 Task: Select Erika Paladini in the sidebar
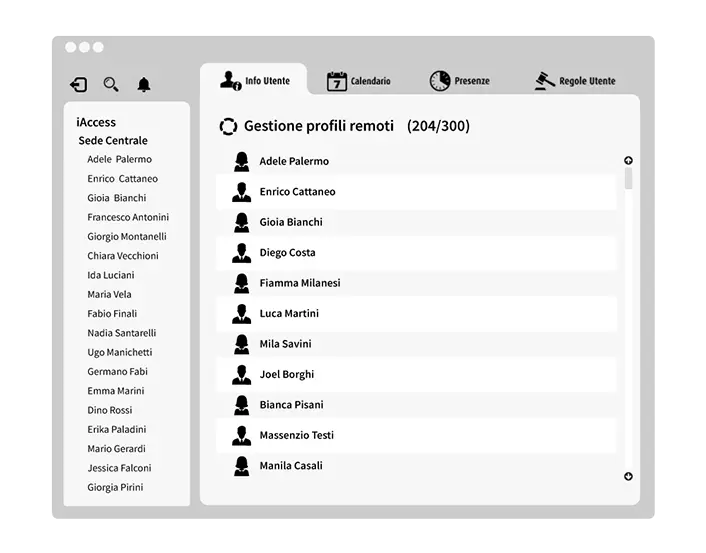[117, 430]
